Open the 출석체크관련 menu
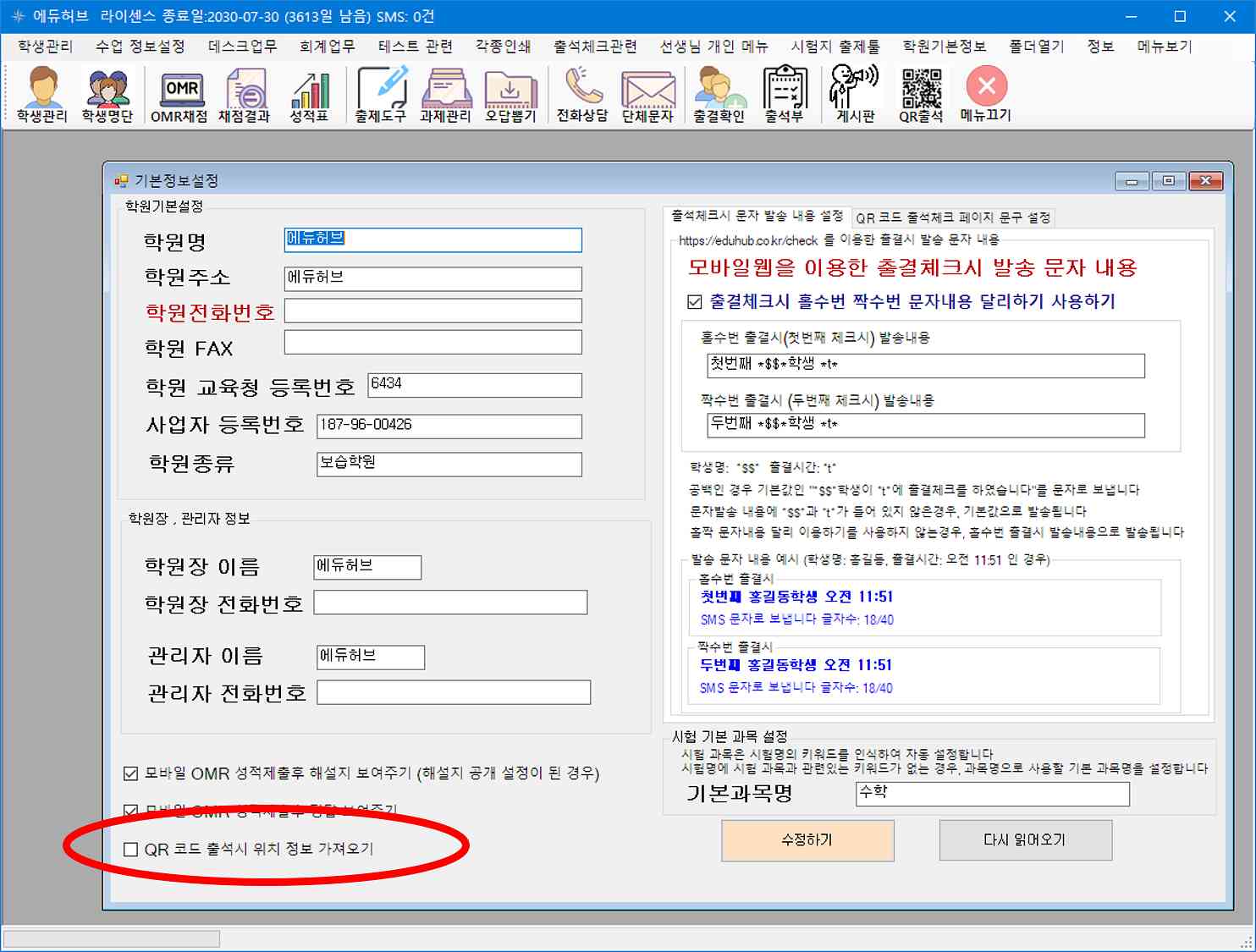The height and width of the screenshot is (952, 1256). [595, 47]
